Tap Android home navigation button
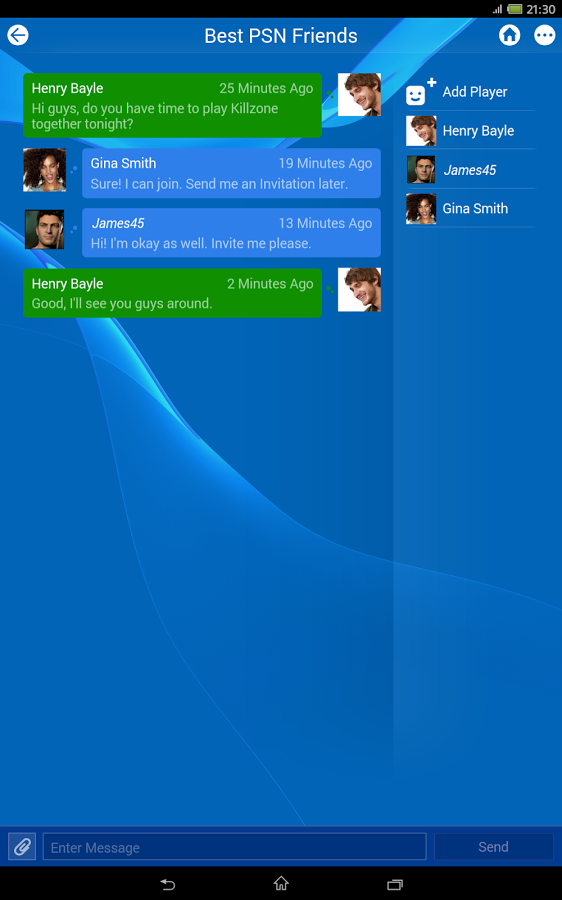Screen dimensions: 562x900 (281, 883)
